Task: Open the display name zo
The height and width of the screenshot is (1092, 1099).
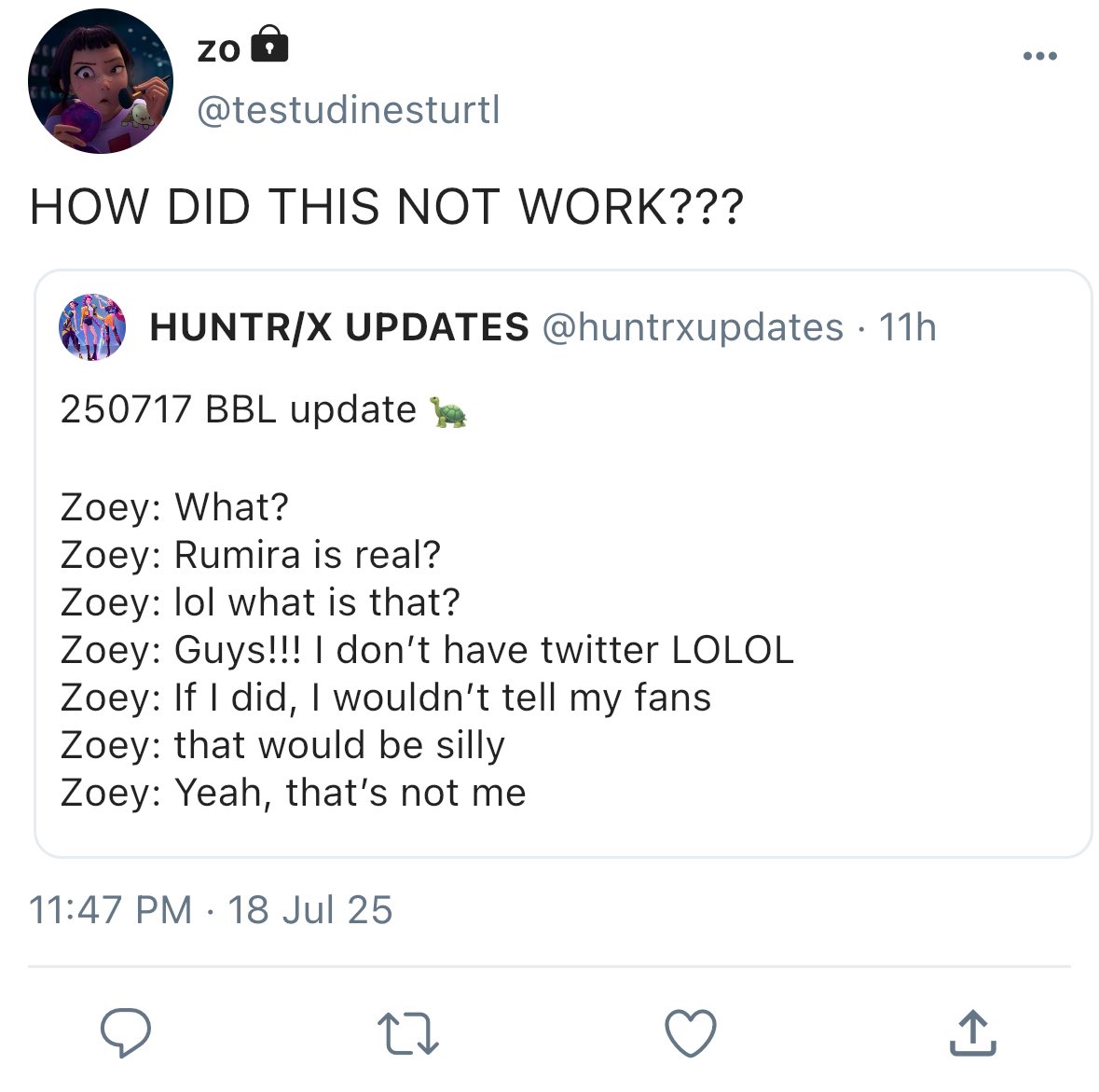Action: coord(219,50)
